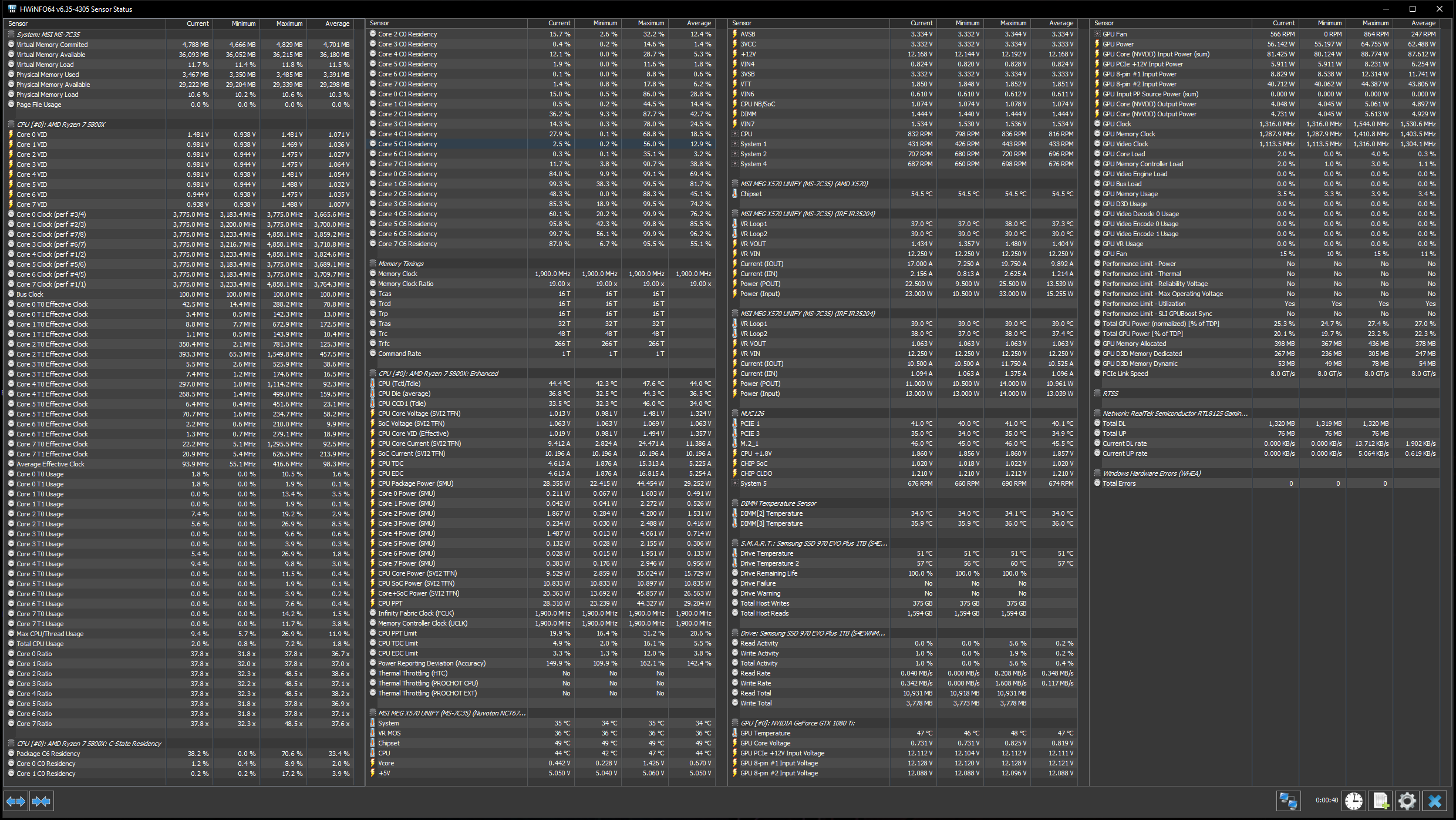Click the thermometer icon beside CPU (Tctl/Tdie)
This screenshot has width=1456, height=820.
[373, 384]
